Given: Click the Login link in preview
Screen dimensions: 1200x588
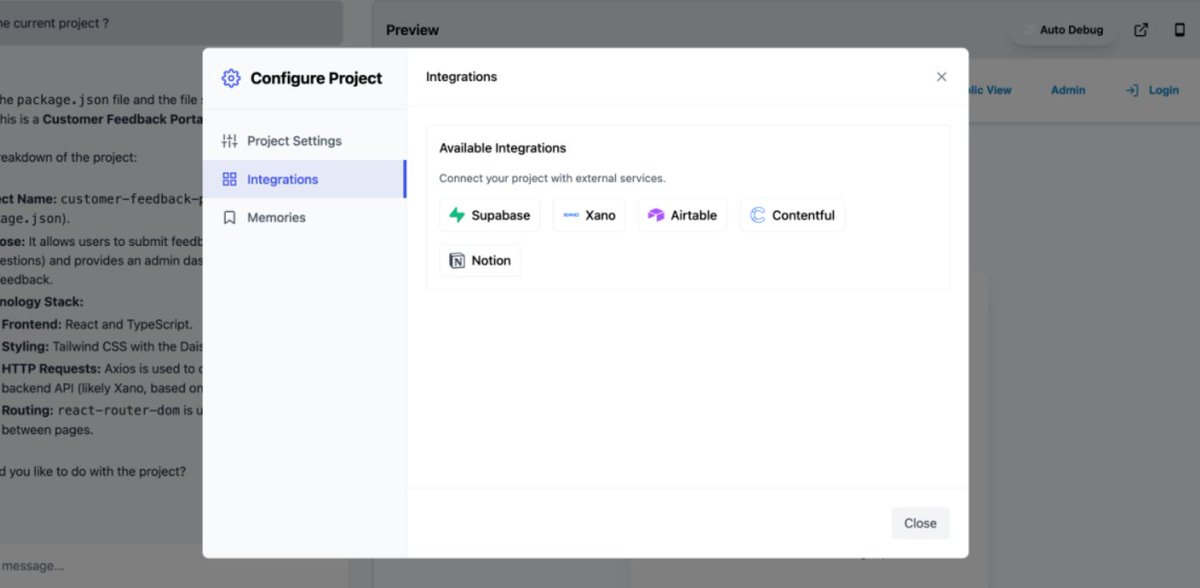Looking at the screenshot, I should coord(1164,90).
